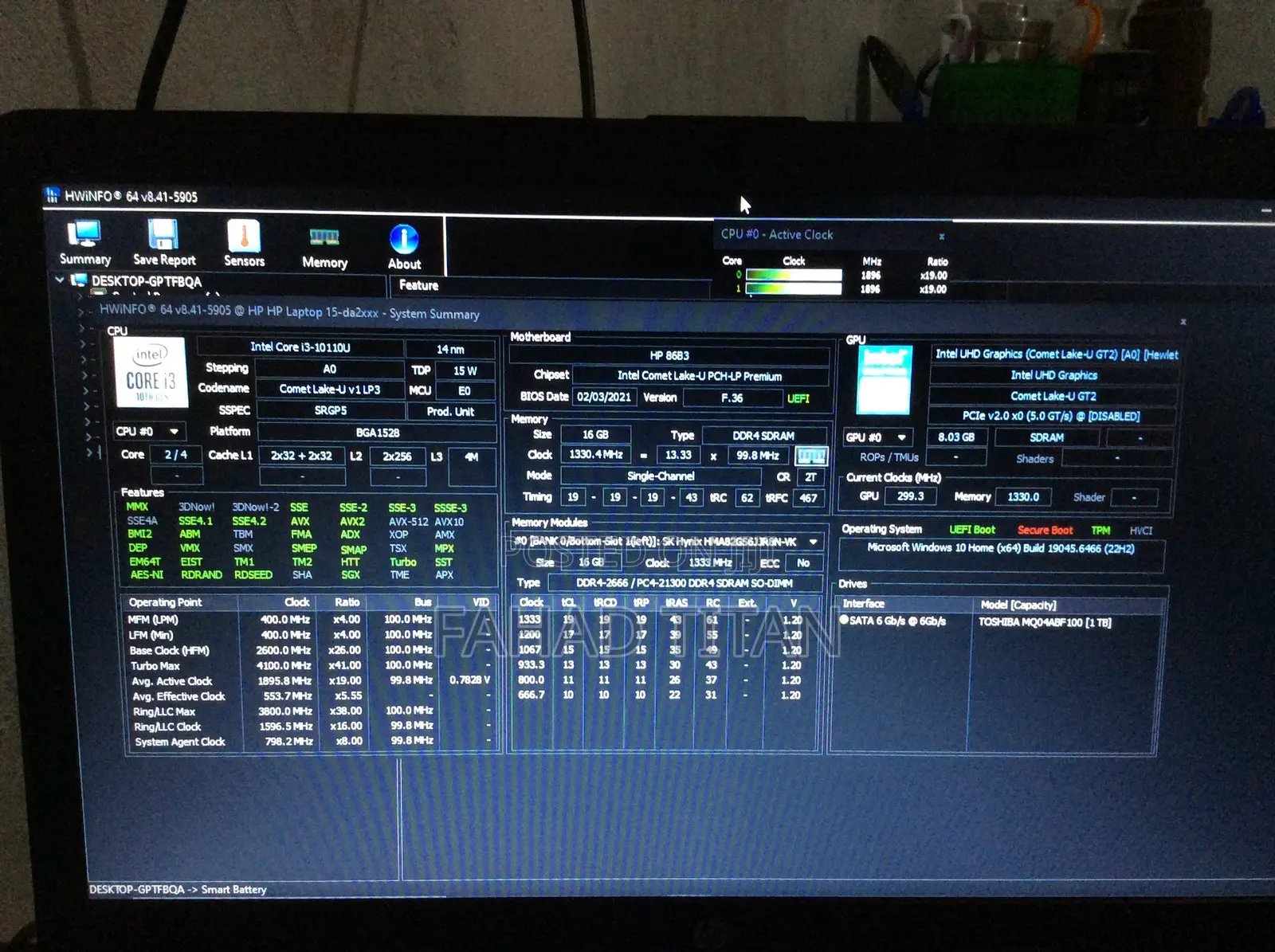Image resolution: width=1275 pixels, height=952 pixels.
Task: Click the Intel Comet Lake-U PCH-LP Premium chipset
Action: coord(700,376)
